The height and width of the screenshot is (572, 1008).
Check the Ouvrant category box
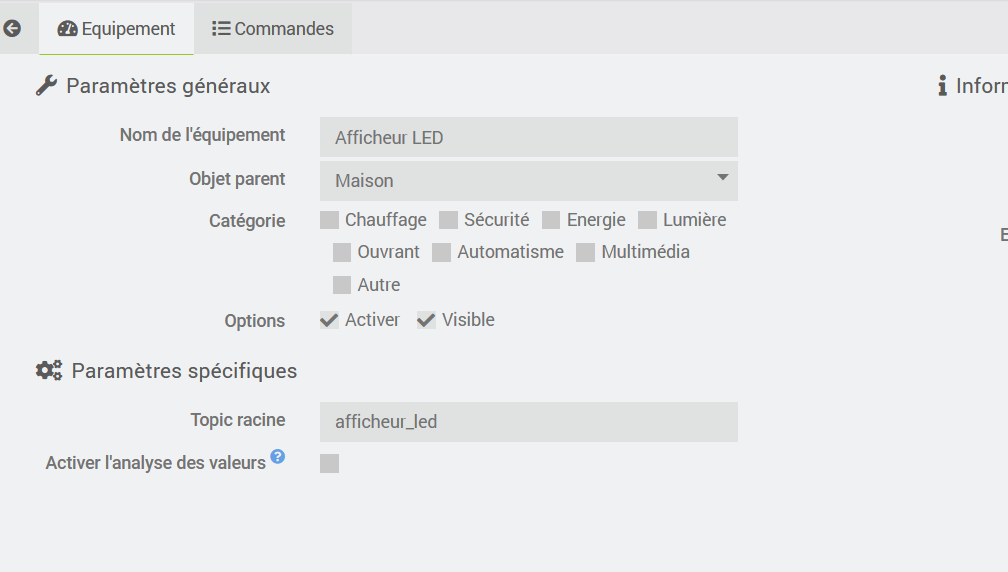(x=342, y=252)
